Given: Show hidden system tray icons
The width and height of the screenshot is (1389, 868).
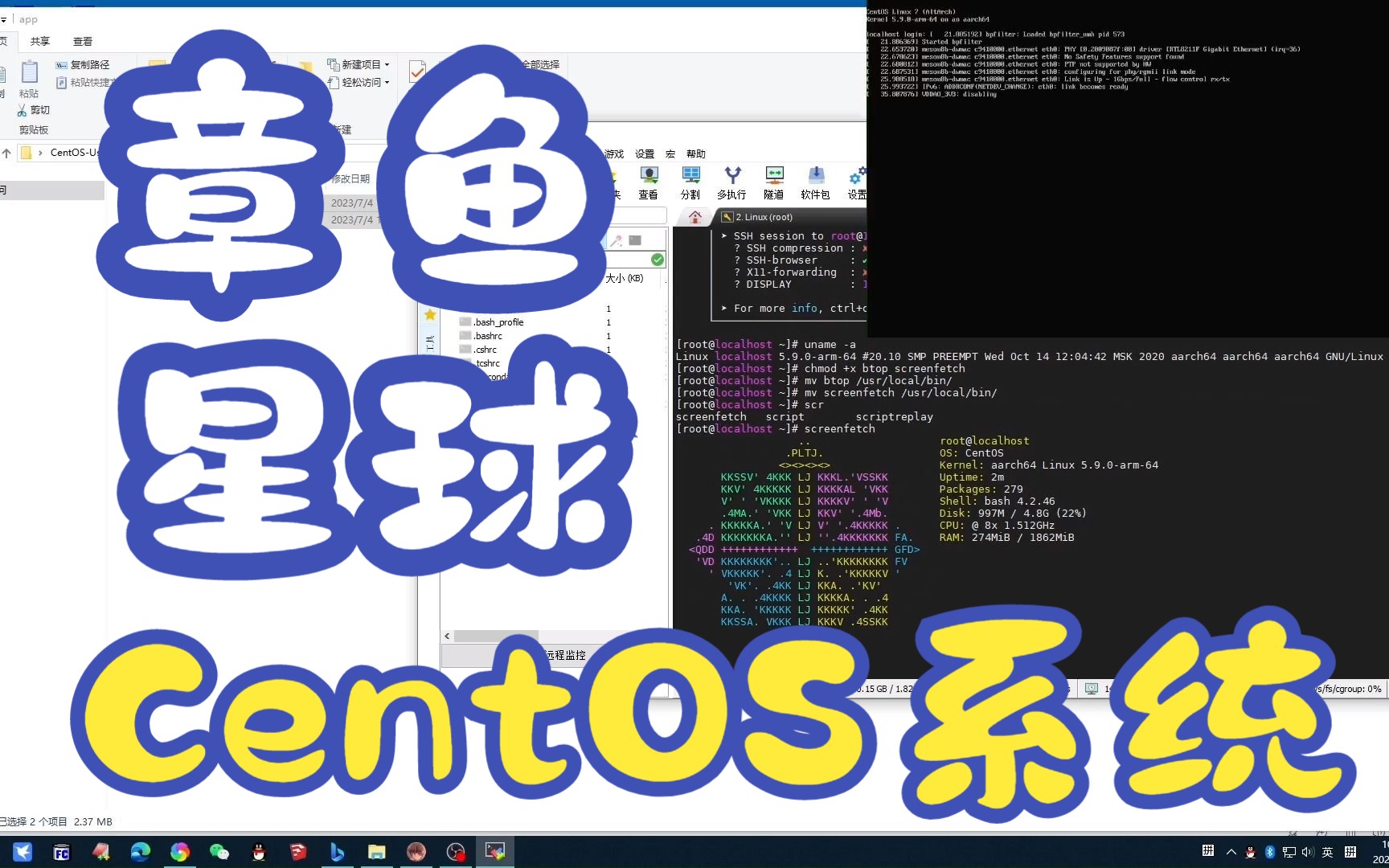Looking at the screenshot, I should tap(1231, 852).
